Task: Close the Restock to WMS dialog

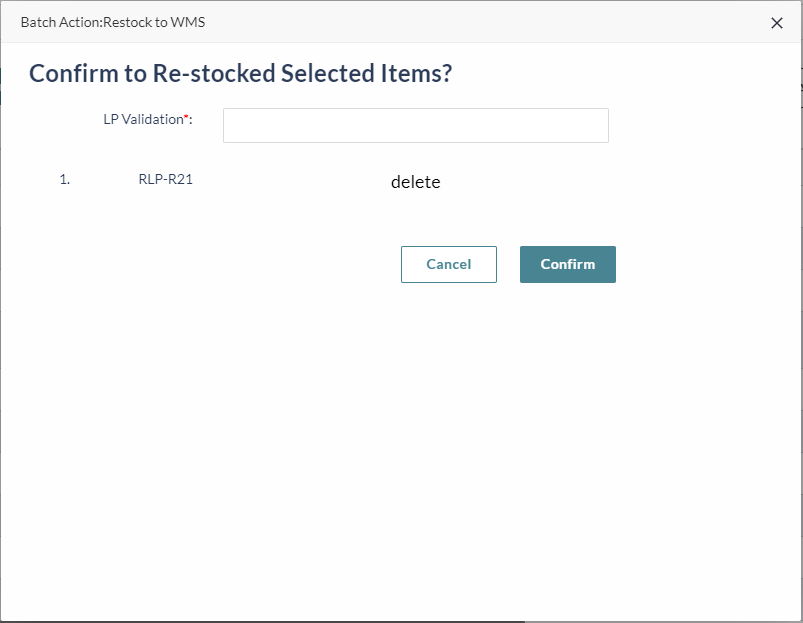Action: pos(777,23)
